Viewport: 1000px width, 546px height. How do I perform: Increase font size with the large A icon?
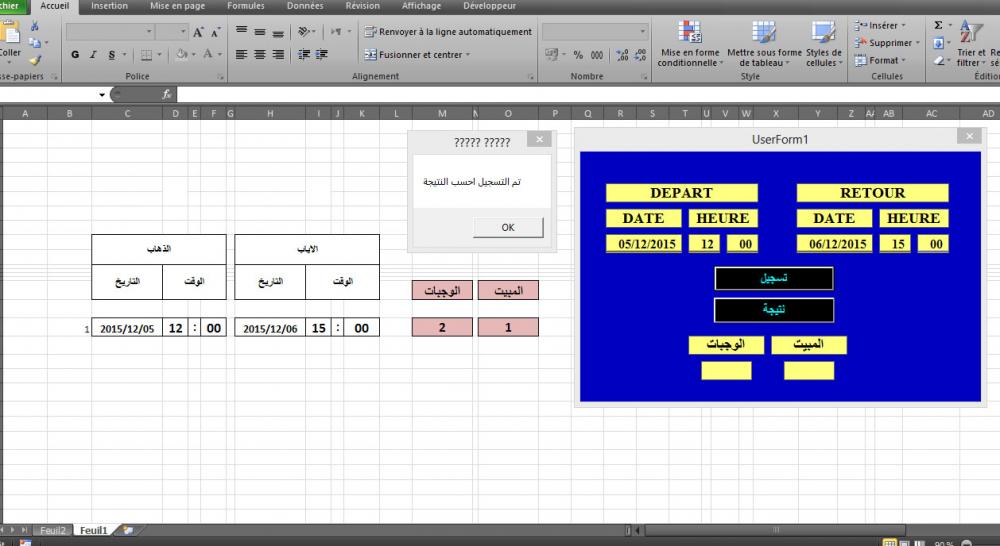[198, 32]
